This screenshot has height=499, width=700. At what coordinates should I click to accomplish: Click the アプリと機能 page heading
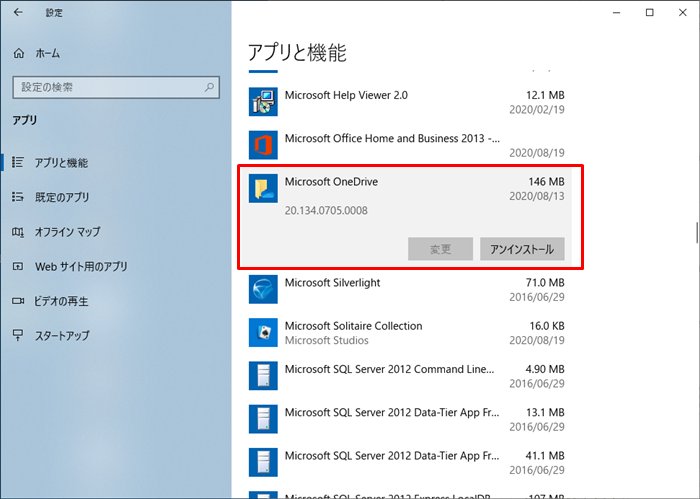click(x=297, y=53)
